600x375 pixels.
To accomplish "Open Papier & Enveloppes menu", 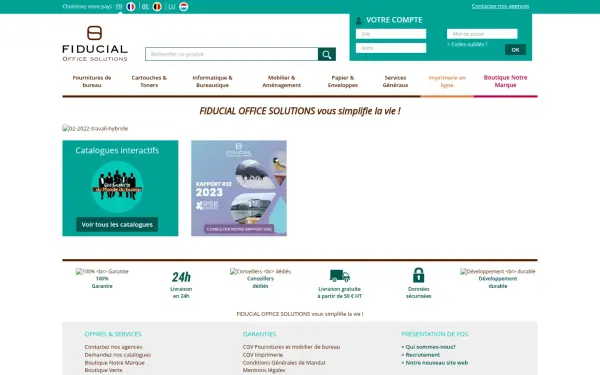I will (343, 82).
